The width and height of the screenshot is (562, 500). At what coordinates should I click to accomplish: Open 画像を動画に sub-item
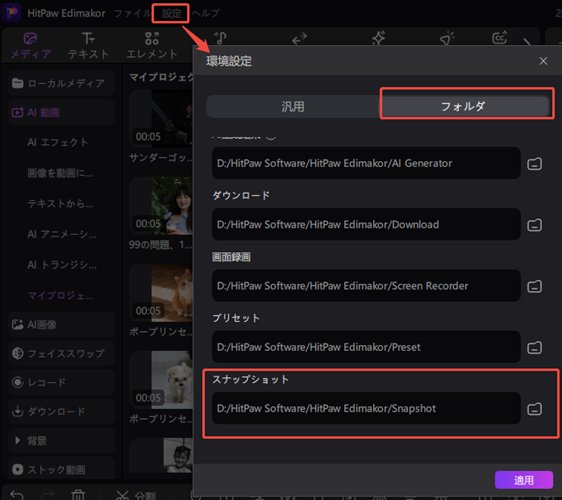coord(60,173)
